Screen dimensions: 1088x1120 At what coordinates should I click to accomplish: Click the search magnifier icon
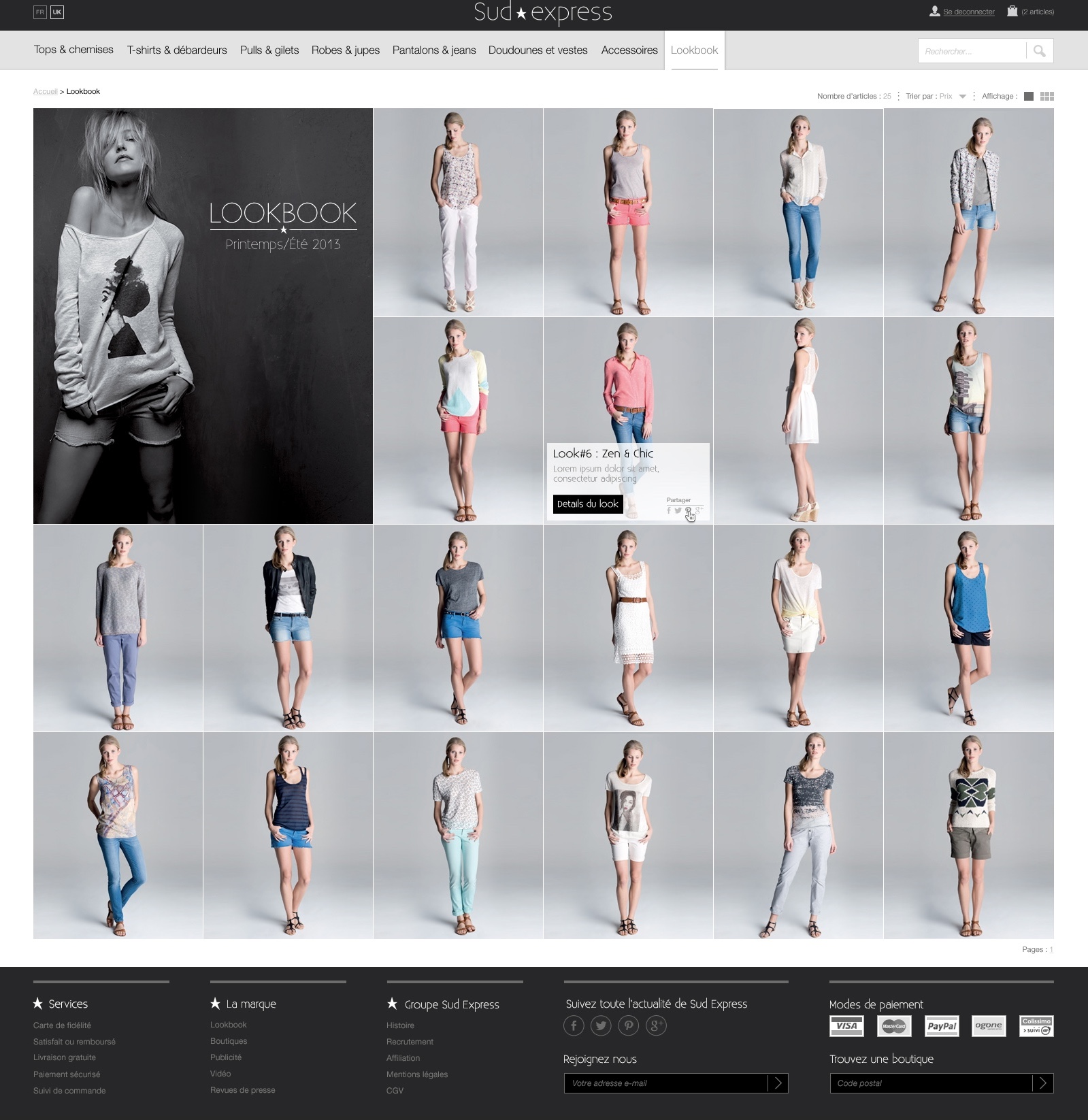[1039, 51]
